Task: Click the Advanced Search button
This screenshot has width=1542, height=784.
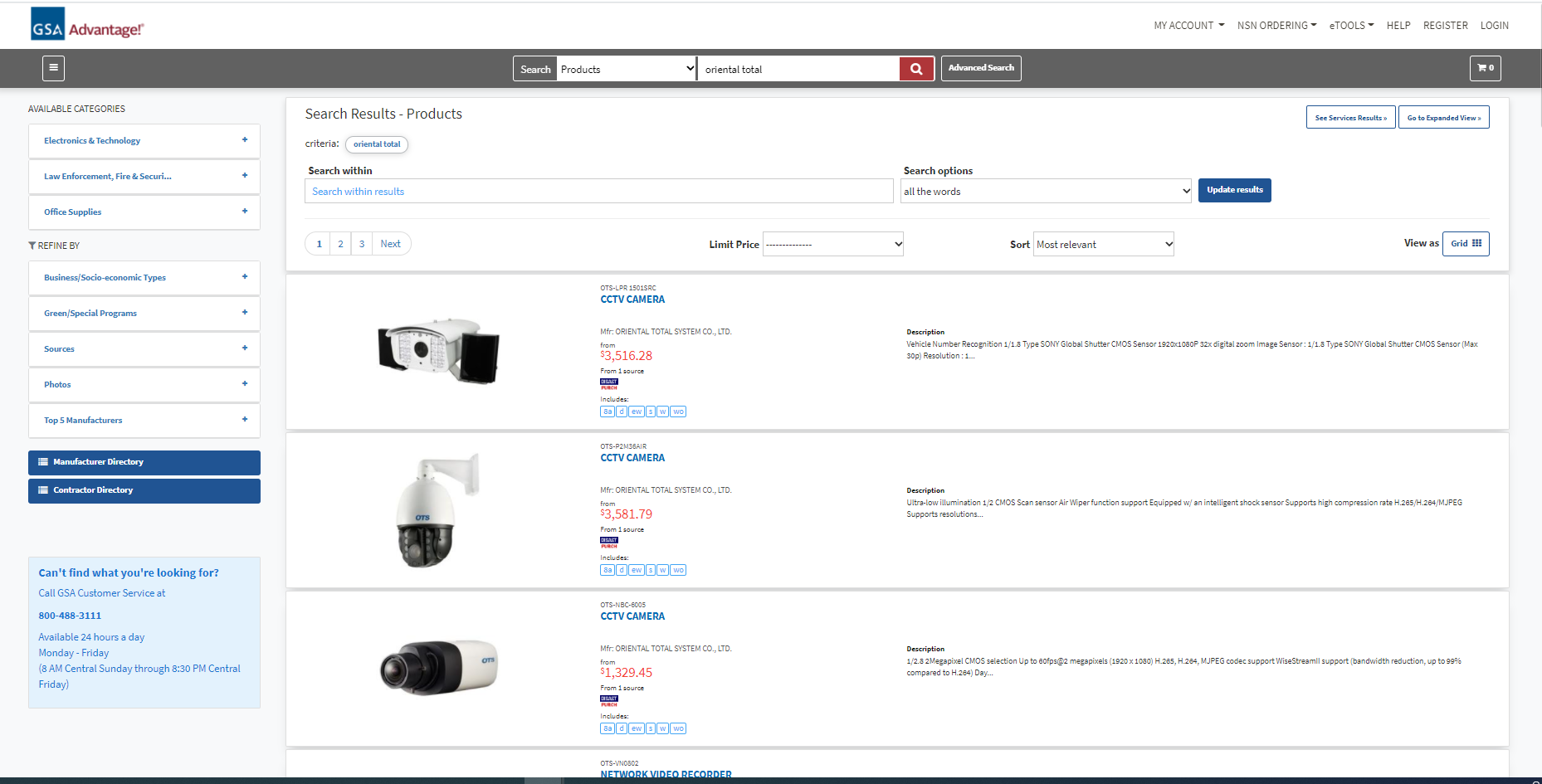Action: click(x=981, y=68)
